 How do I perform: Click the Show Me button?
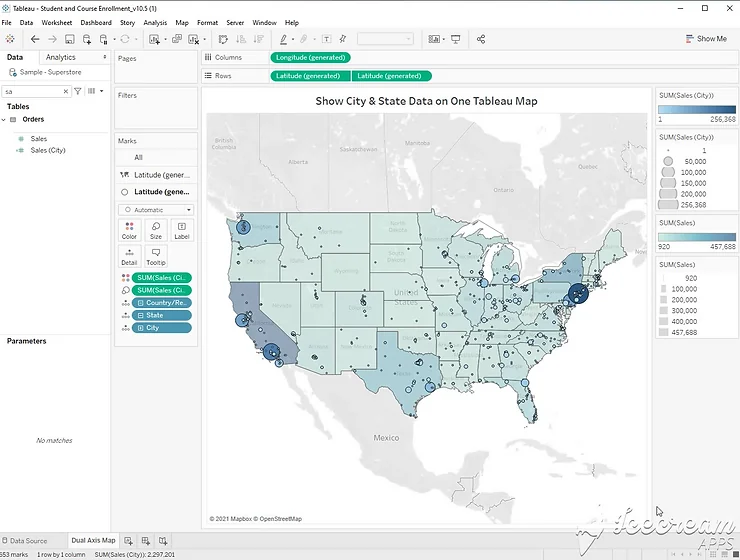point(706,39)
